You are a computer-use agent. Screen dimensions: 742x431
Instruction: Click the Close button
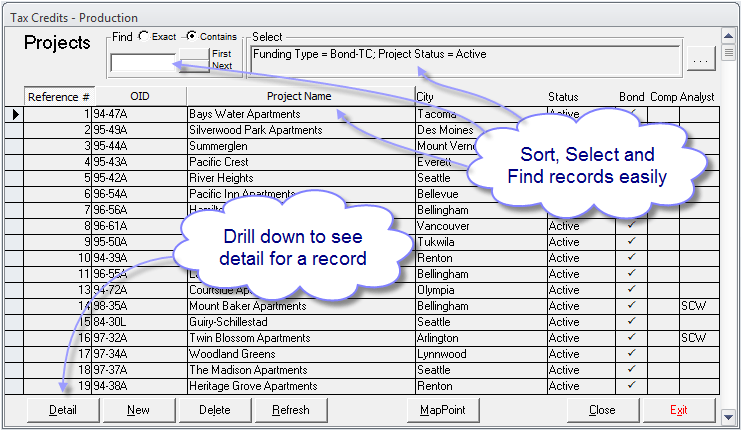click(x=602, y=410)
